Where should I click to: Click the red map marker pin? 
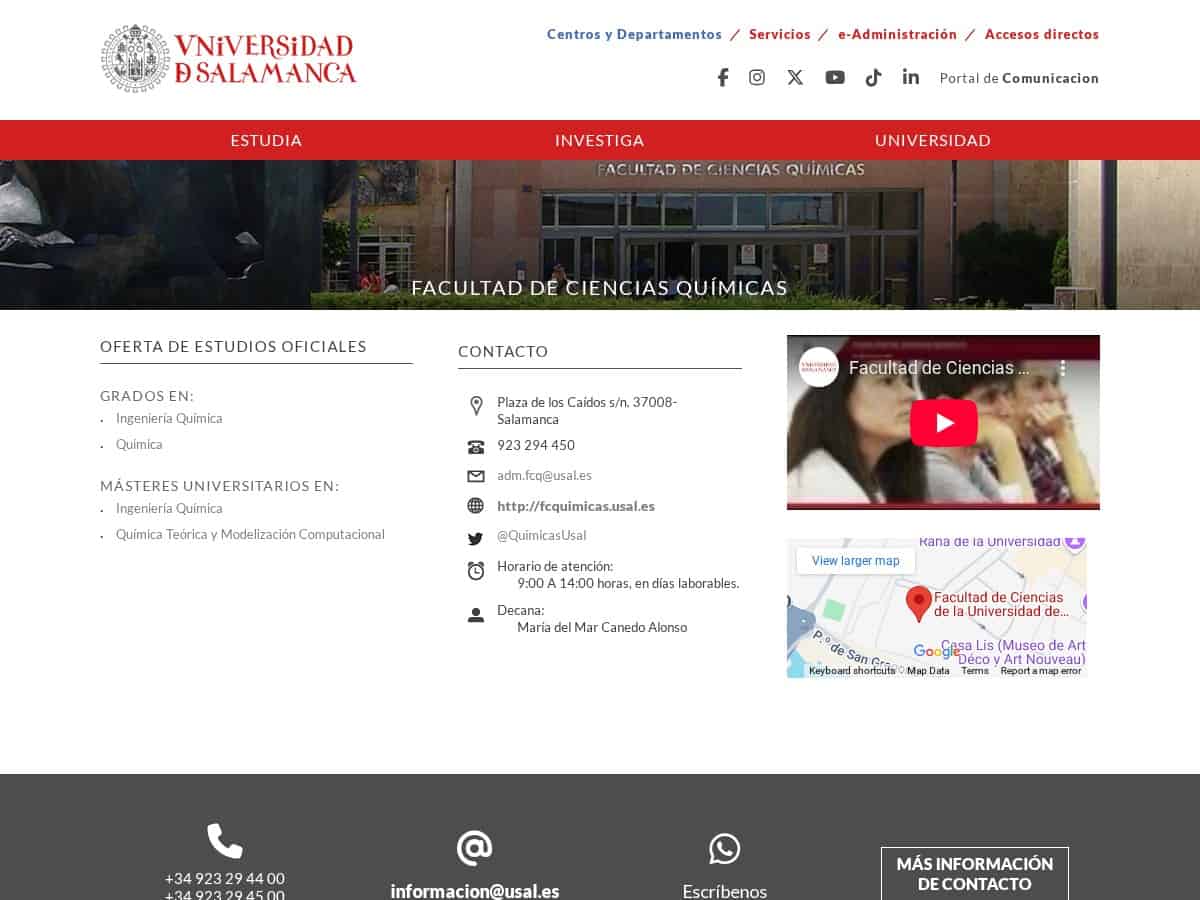[x=919, y=603]
